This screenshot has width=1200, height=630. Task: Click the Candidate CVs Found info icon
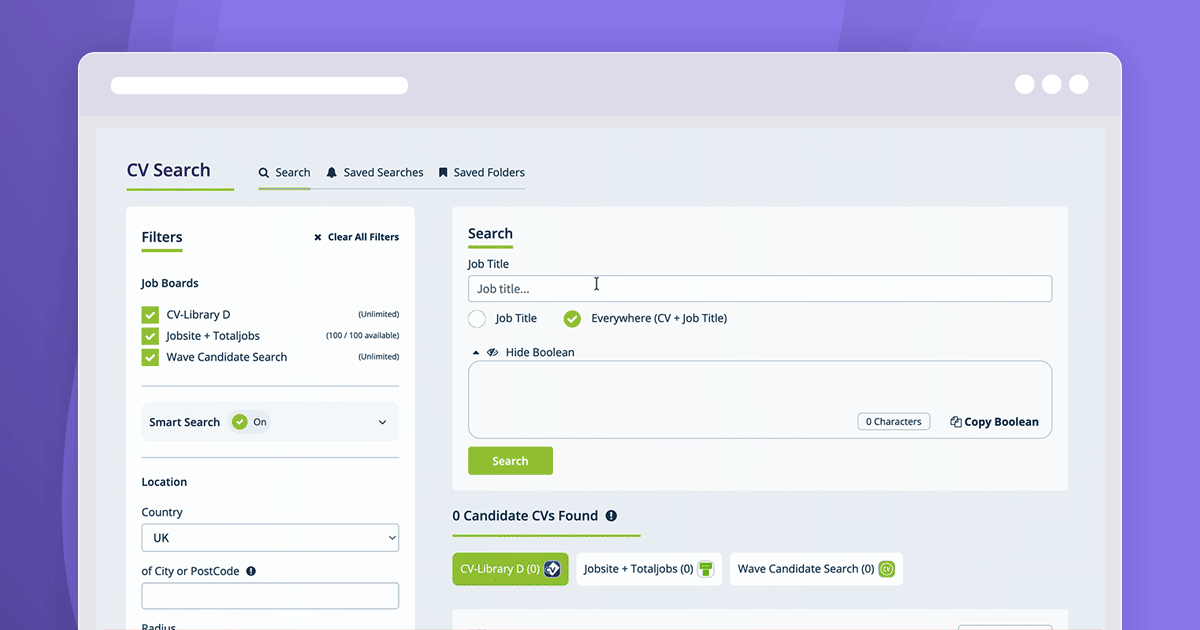point(611,516)
